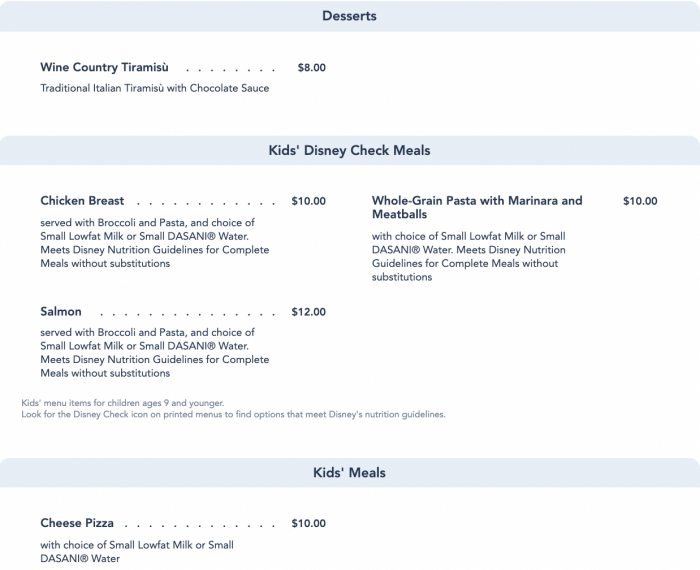Expand the Kids' Meals section header
The width and height of the screenshot is (700, 570).
pyautogui.click(x=350, y=473)
